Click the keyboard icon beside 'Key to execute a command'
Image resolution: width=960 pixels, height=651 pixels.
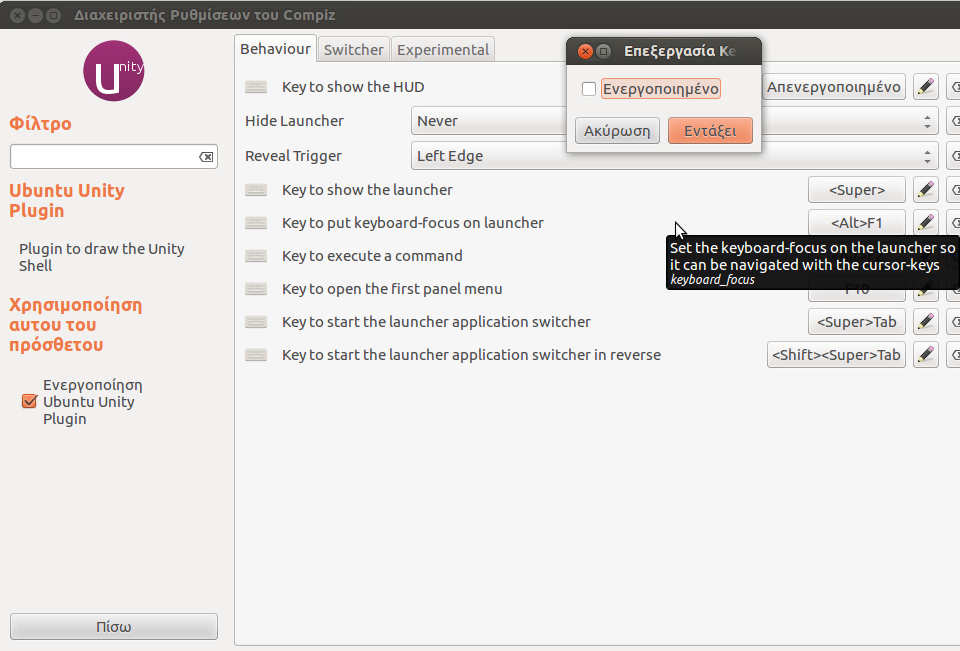click(256, 256)
